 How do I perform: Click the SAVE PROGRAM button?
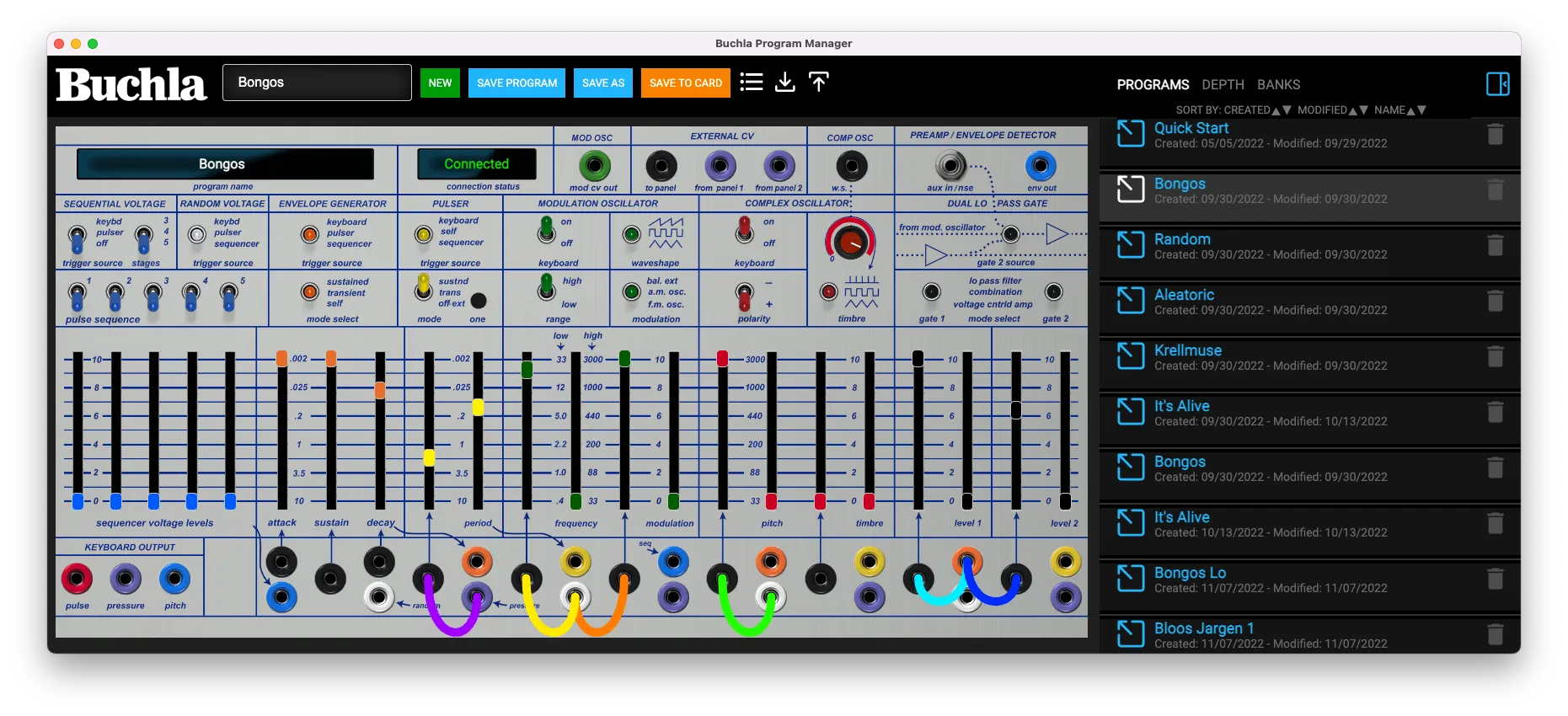tap(516, 83)
